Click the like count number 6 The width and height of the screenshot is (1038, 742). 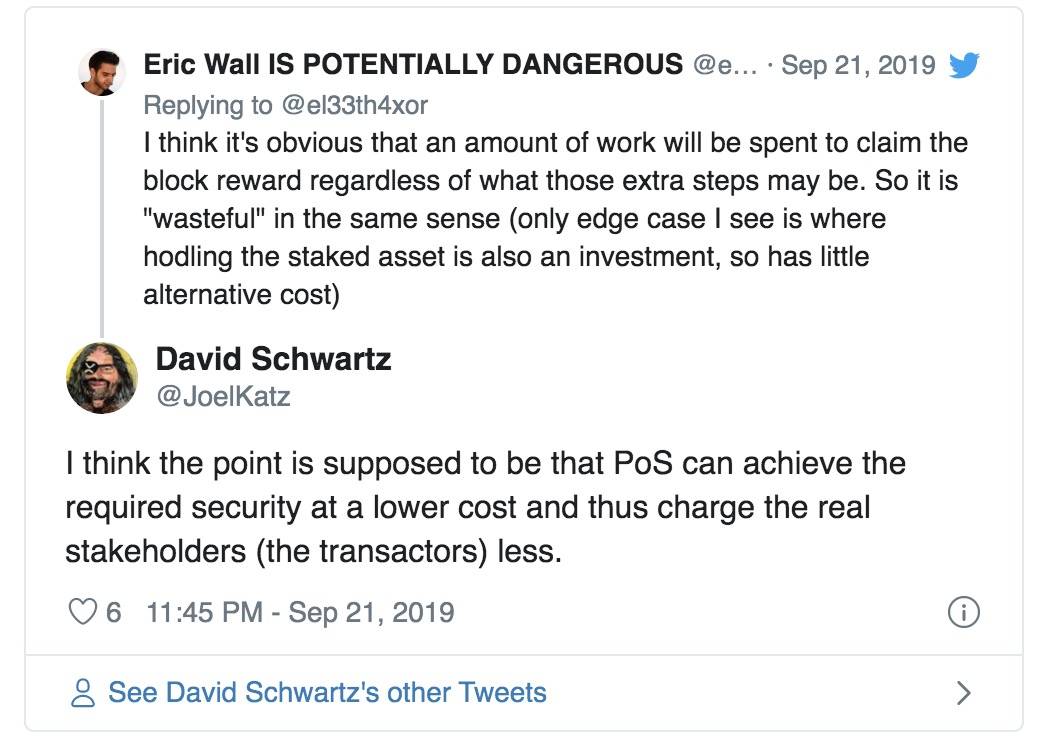point(113,612)
